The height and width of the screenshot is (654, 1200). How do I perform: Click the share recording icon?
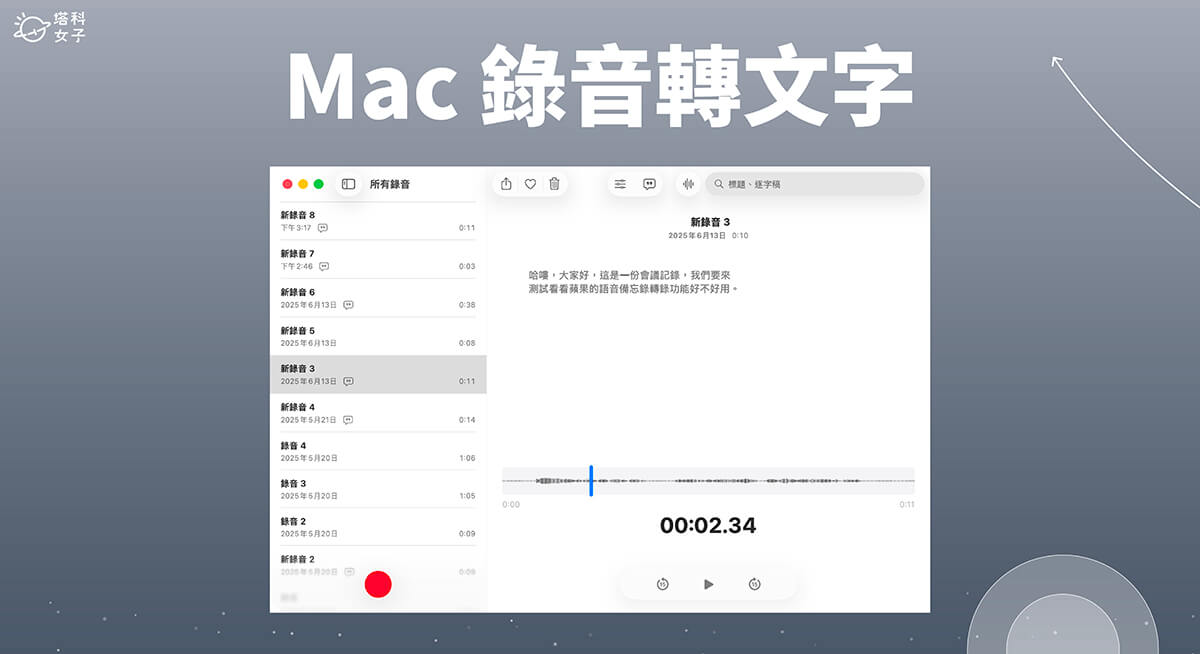click(x=506, y=184)
